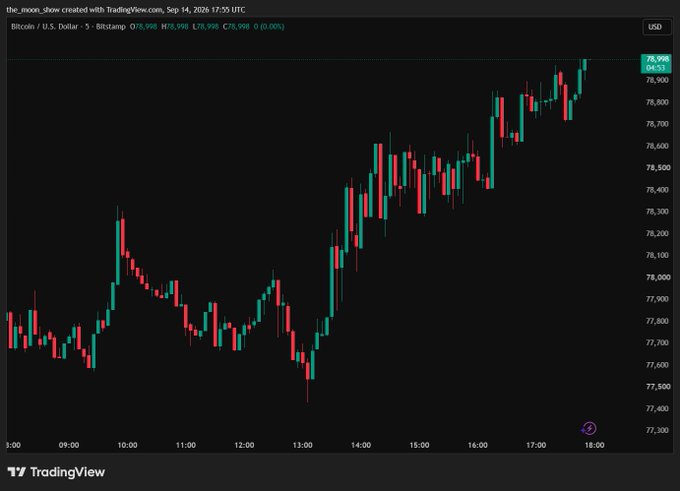Viewport: 680px width, 491px height.
Task: Click the 16:00 time axis label
Action: coord(477,445)
